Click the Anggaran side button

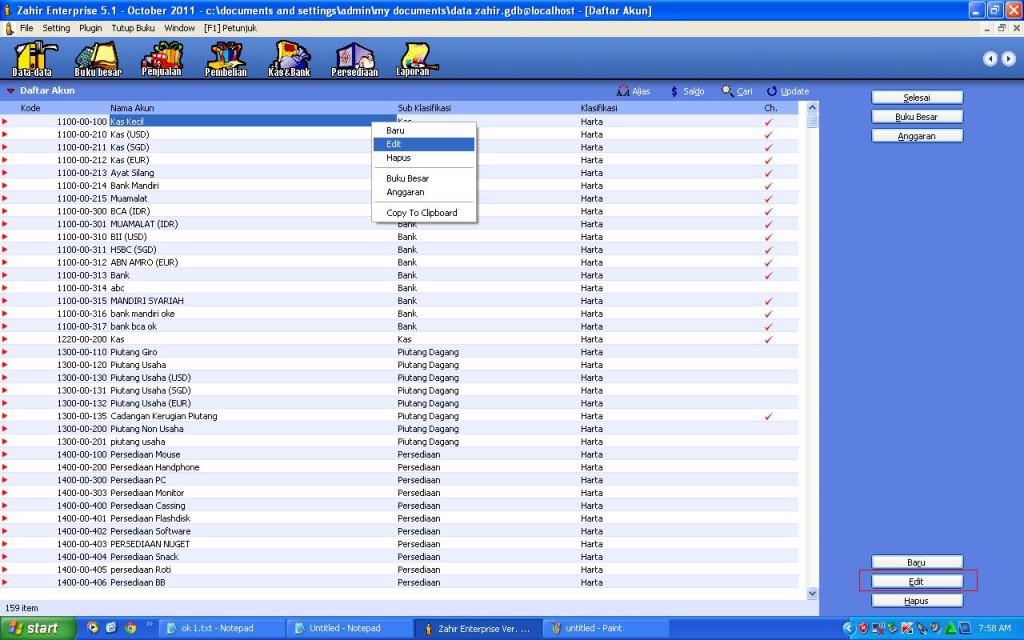(x=917, y=136)
